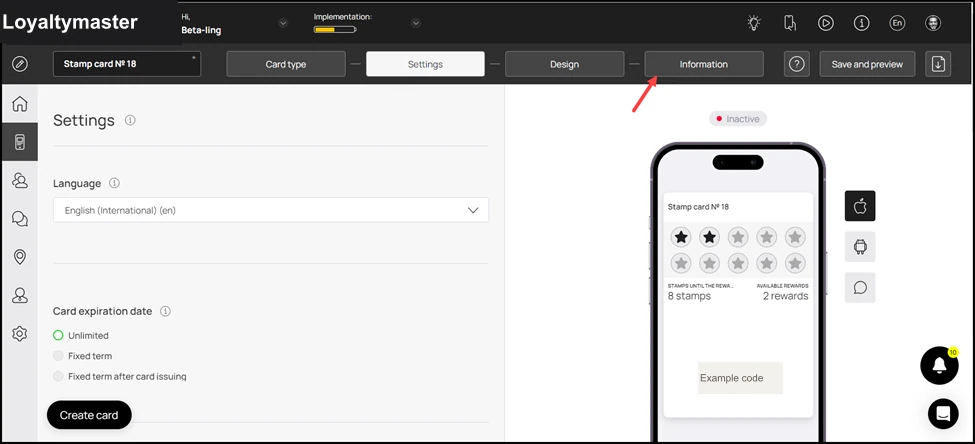This screenshot has height=444, width=975.
Task: Switch preview to Apple wallet view
Action: point(860,206)
